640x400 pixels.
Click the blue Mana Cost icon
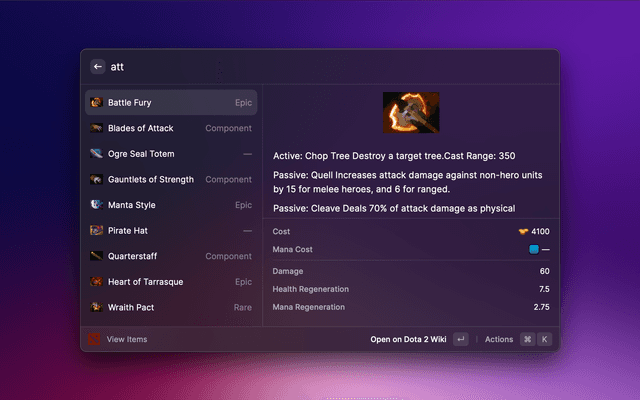point(534,249)
